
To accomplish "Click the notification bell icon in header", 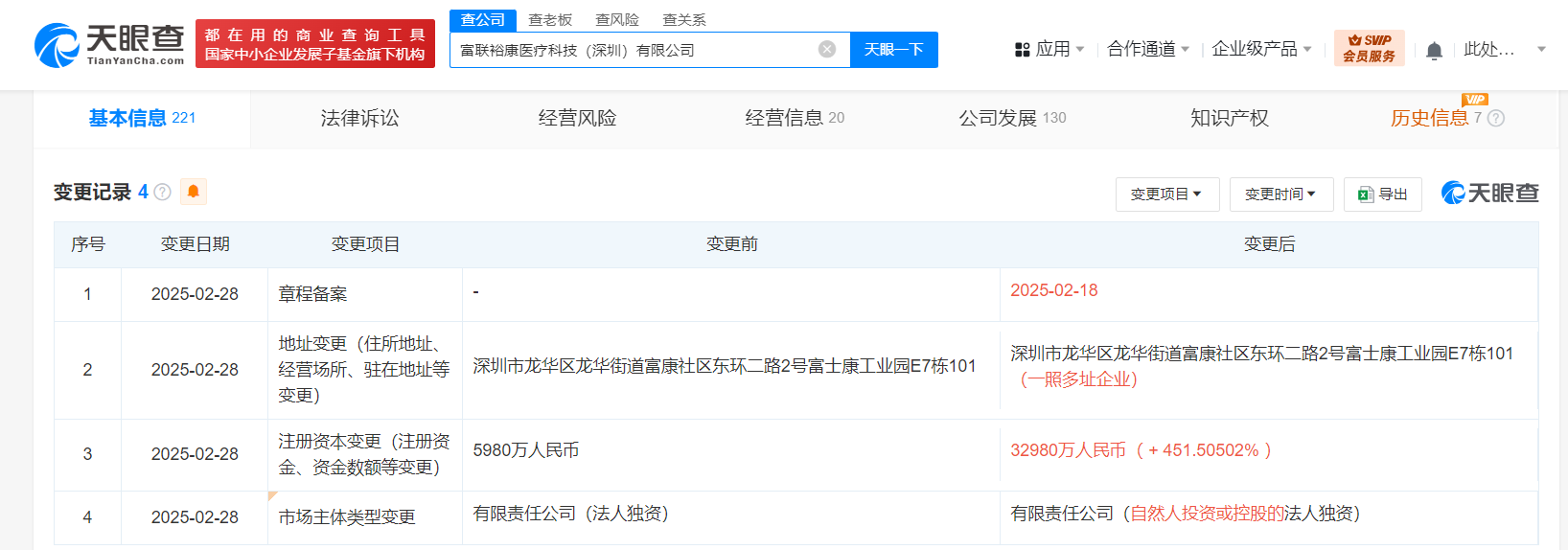I will (x=1434, y=50).
